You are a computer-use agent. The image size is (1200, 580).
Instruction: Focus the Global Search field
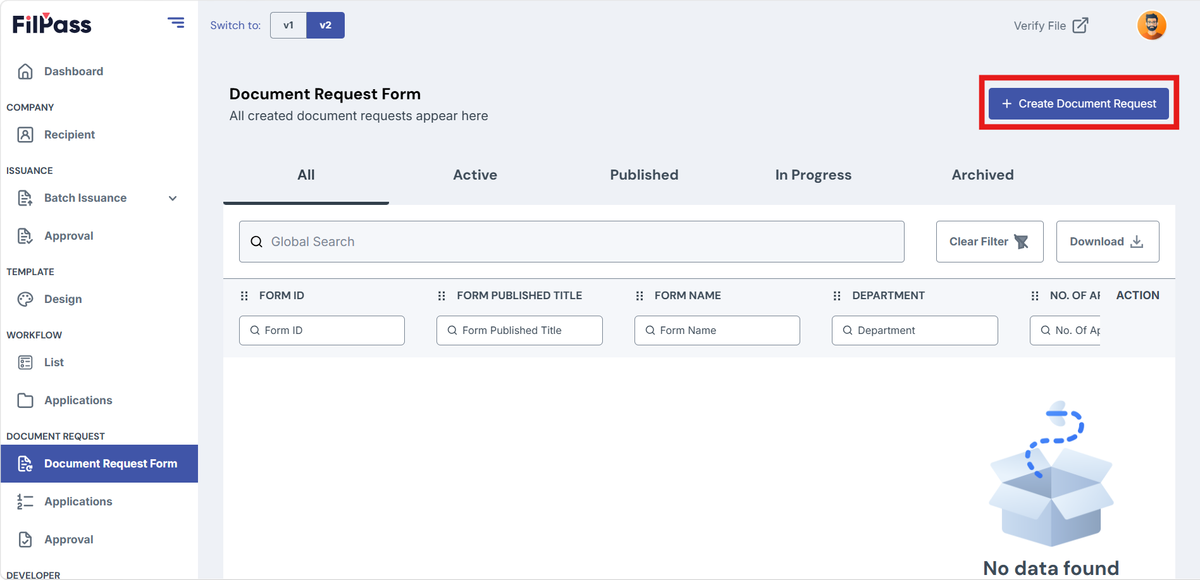[572, 242]
